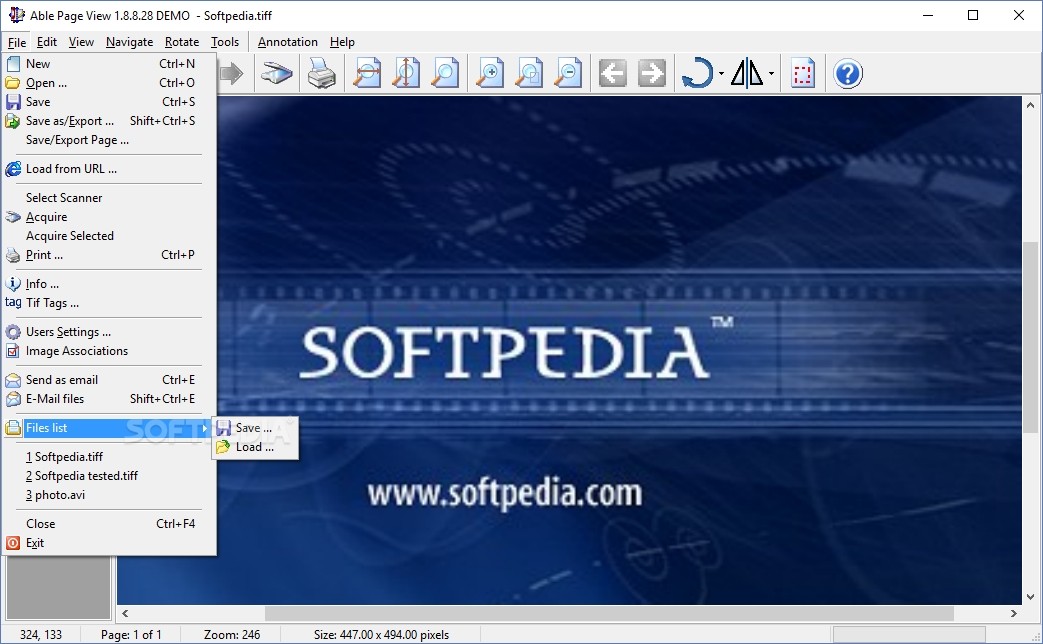Viewport: 1043px width, 644px height.
Task: Open Info ... menu entry
Action: pos(109,284)
